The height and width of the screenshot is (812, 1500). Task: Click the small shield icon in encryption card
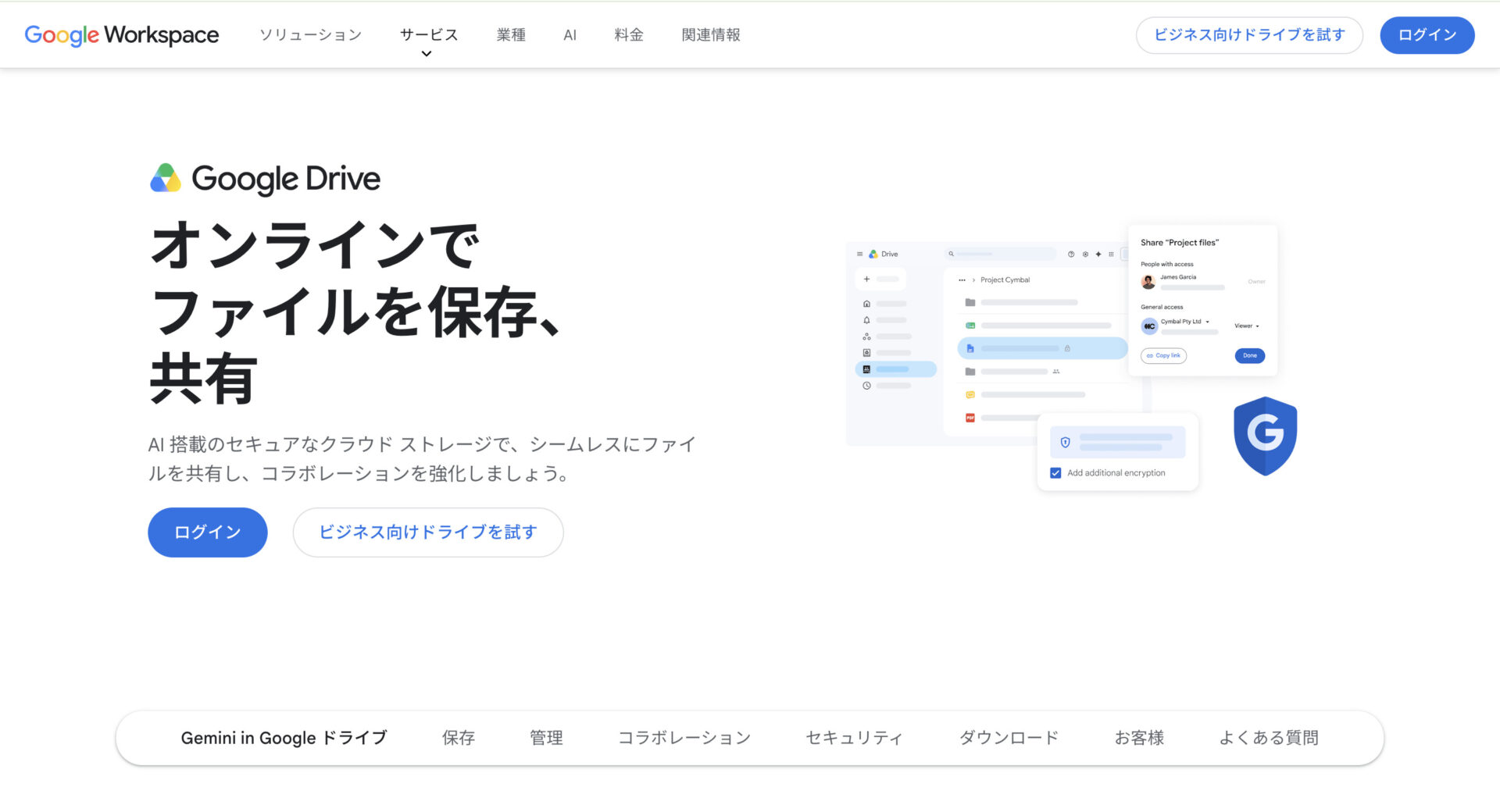pyautogui.click(x=1065, y=443)
